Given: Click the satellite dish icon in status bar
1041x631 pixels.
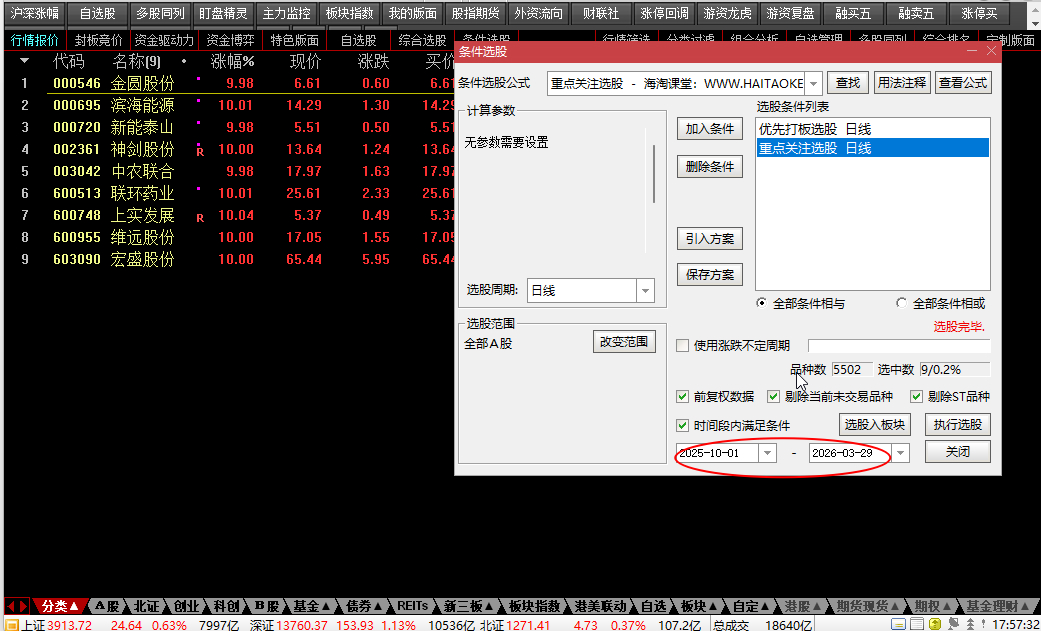Looking at the screenshot, I should tap(954, 624).
